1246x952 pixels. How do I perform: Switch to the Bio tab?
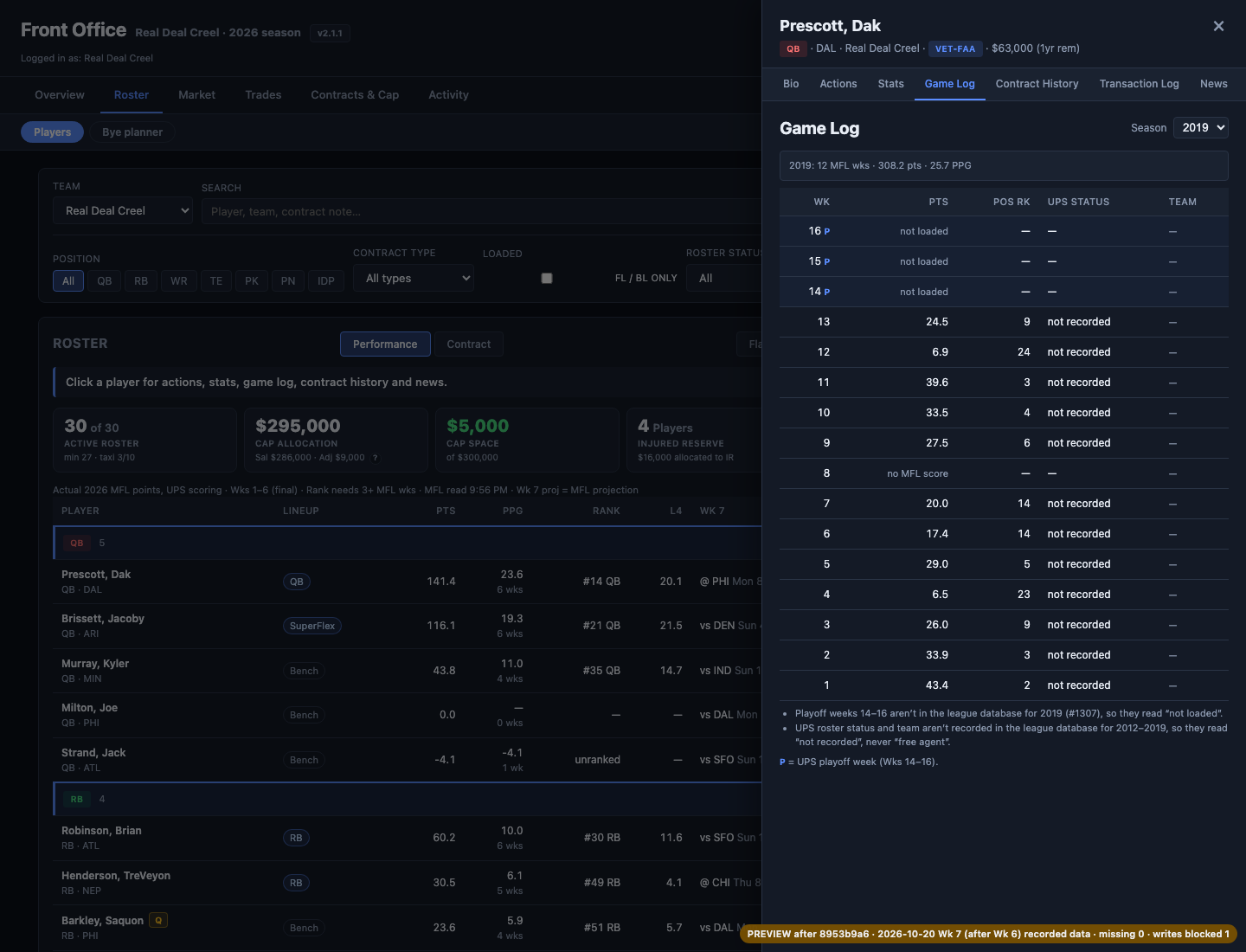[791, 84]
